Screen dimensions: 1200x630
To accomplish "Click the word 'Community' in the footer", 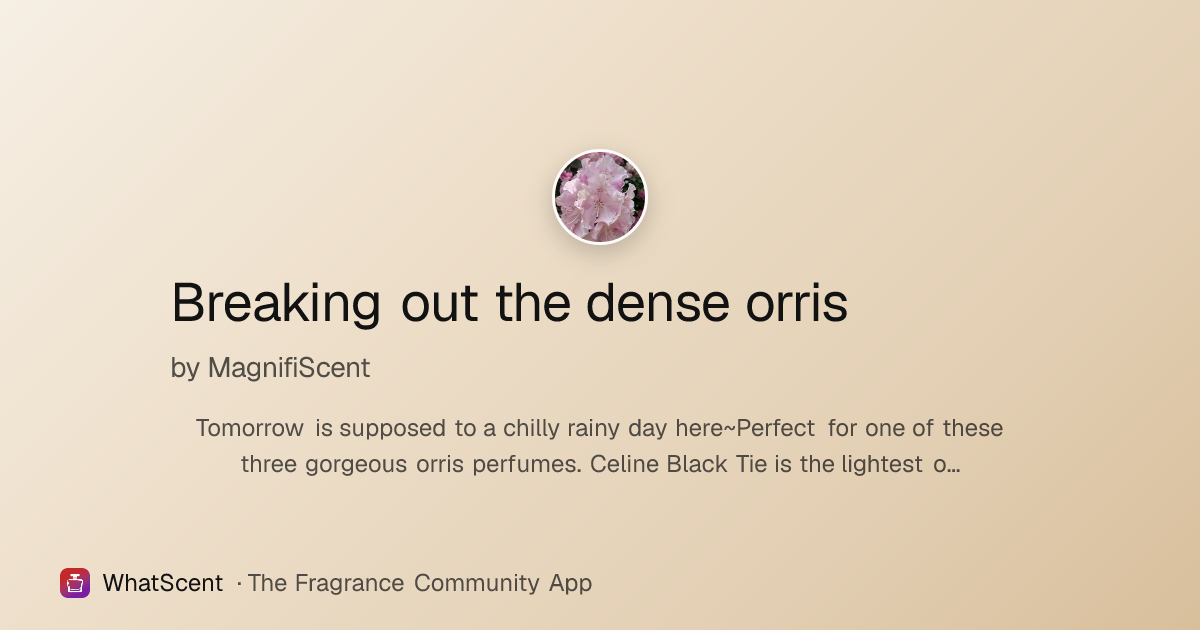I will [x=478, y=583].
